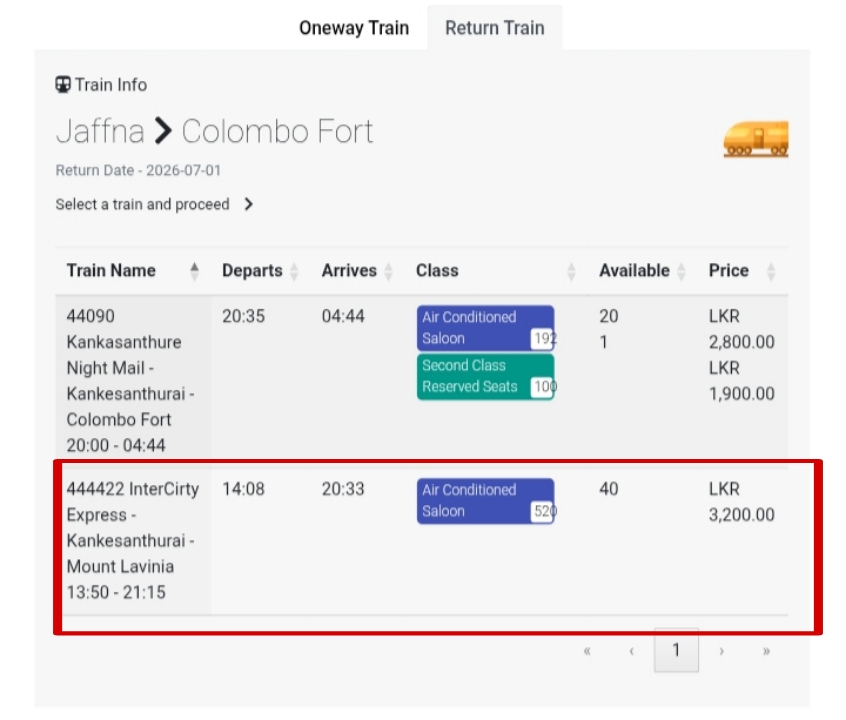The height and width of the screenshot is (720, 846).
Task: Choose Air Conditioned Saloon on InterCity Express
Action: click(486, 501)
